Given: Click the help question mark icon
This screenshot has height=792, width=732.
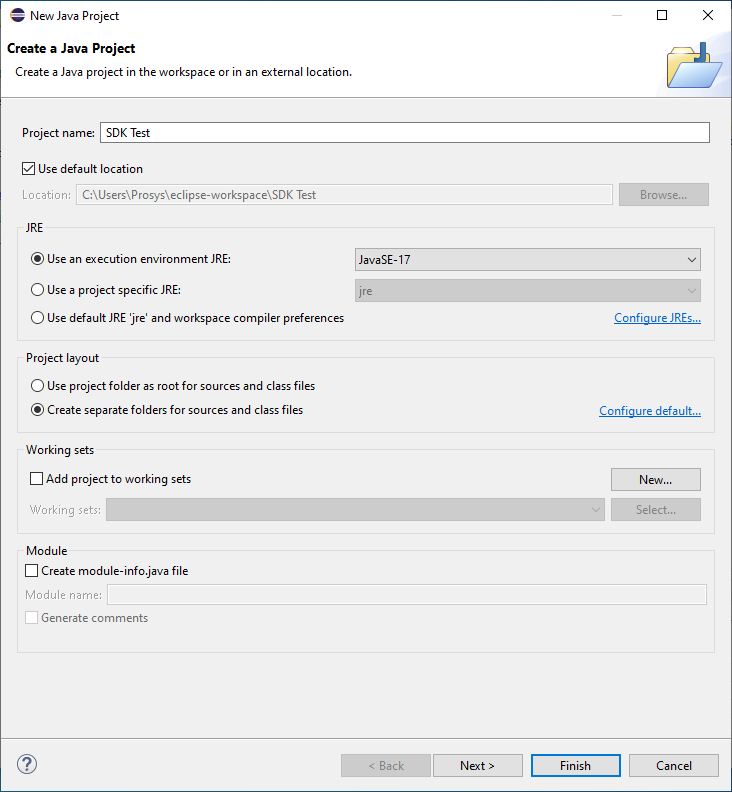Looking at the screenshot, I should click(27, 765).
